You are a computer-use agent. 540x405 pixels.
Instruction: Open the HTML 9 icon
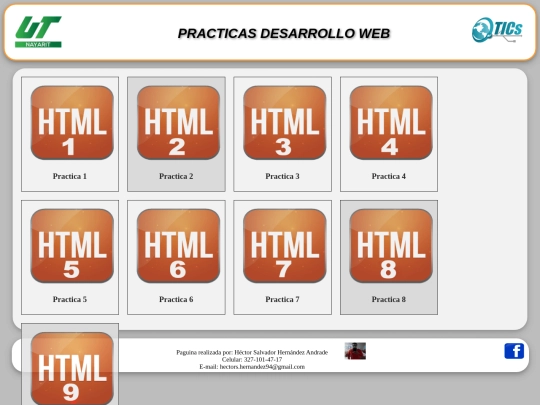point(72,368)
